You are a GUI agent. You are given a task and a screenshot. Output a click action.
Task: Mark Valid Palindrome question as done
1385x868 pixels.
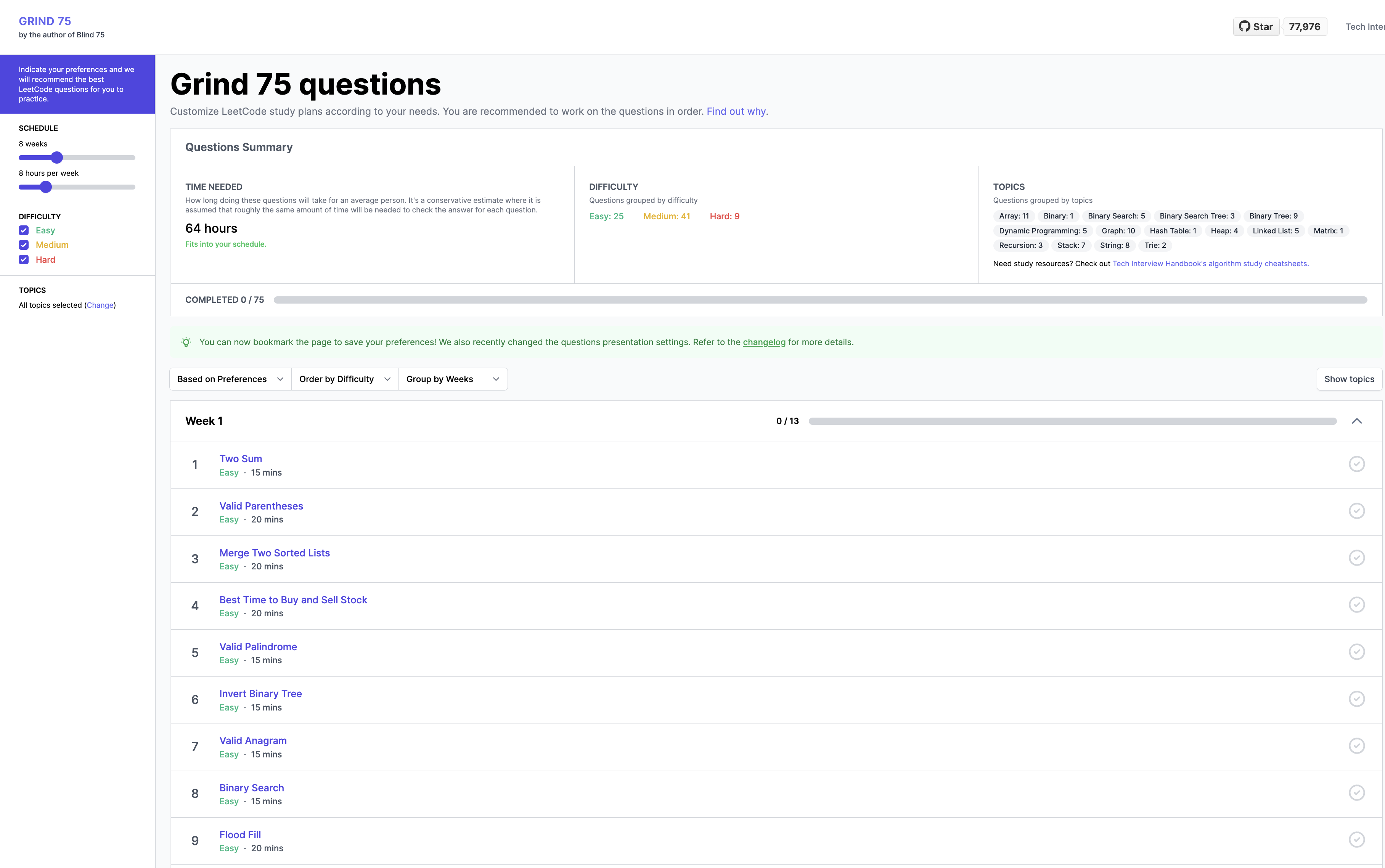[x=1356, y=652]
